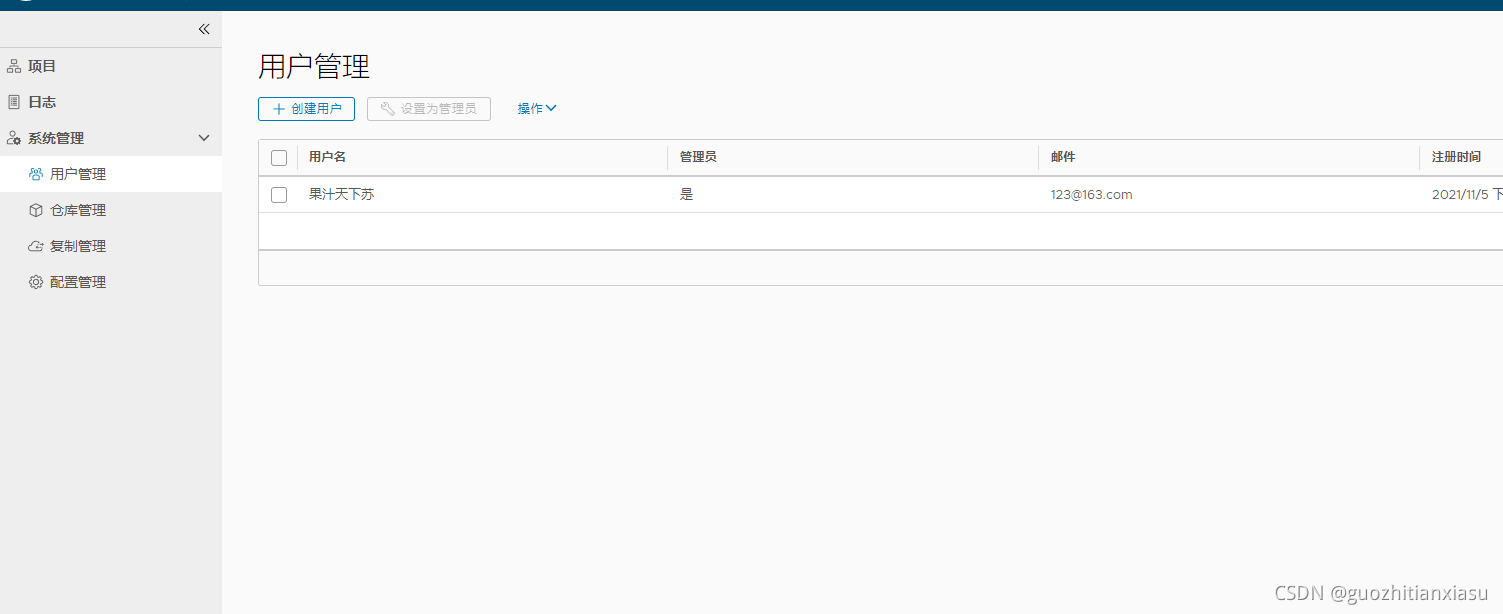
Task: Tick the select-all checkbox in table header
Action: 279,158
